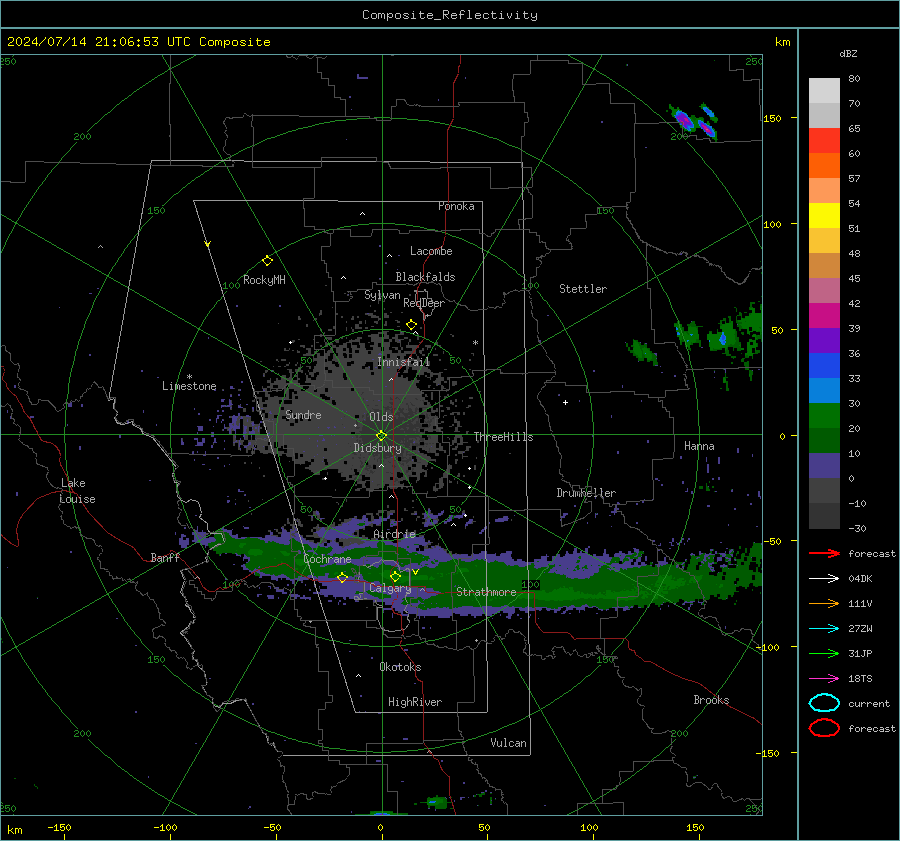Screen dimensions: 900x841
Task: Click the ThreeHills city label
Action: pos(503,437)
